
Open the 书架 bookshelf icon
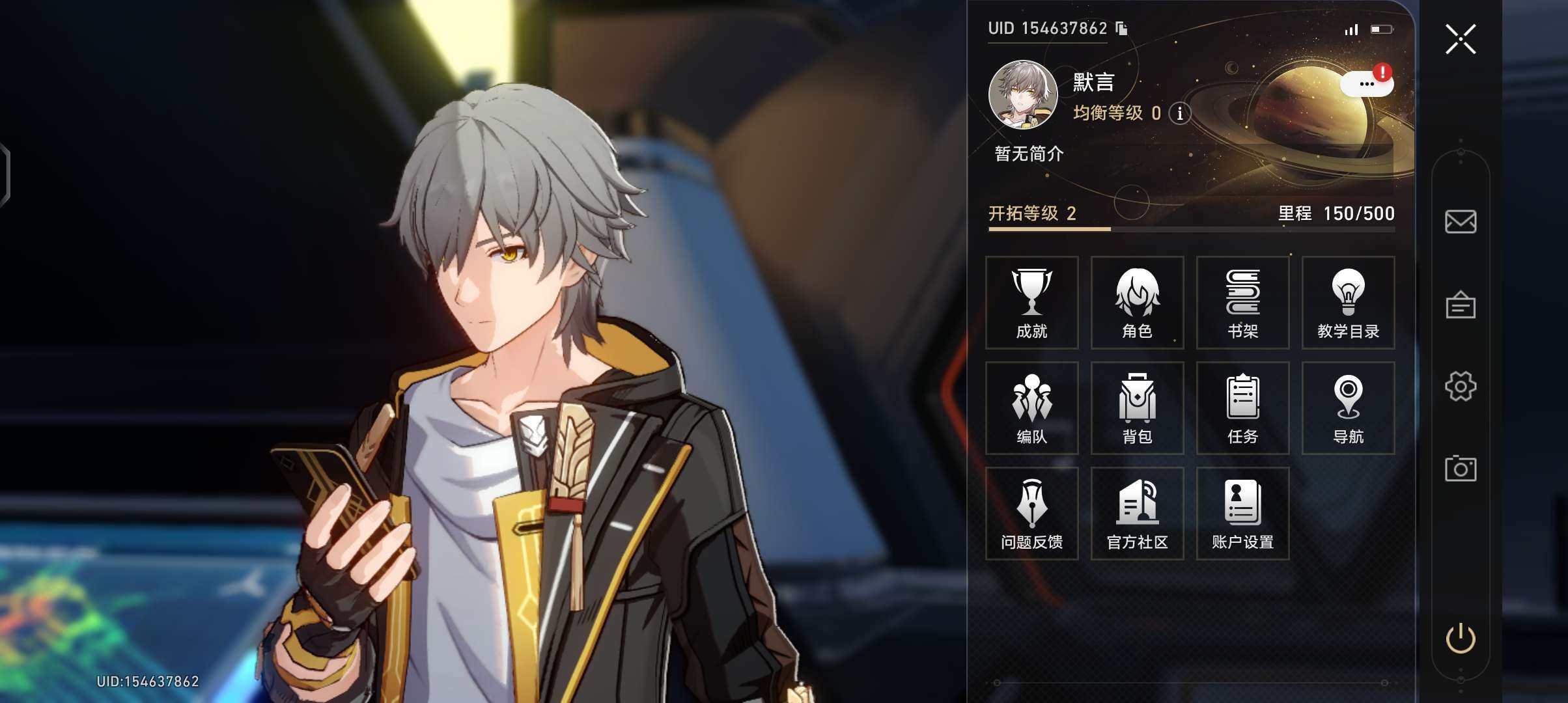1242,303
